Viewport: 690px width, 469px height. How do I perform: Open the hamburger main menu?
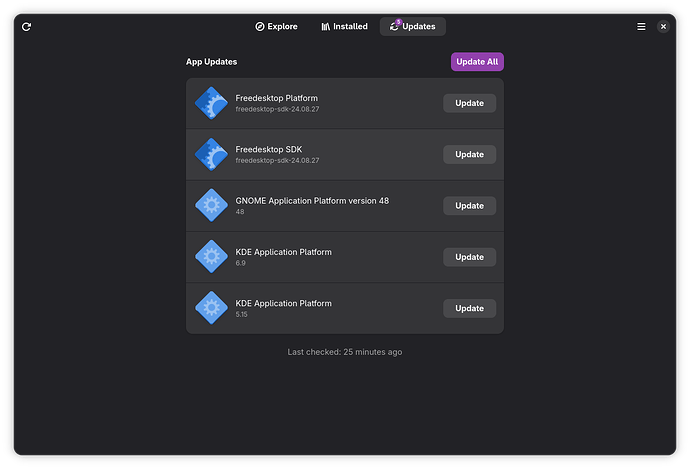[x=641, y=27]
